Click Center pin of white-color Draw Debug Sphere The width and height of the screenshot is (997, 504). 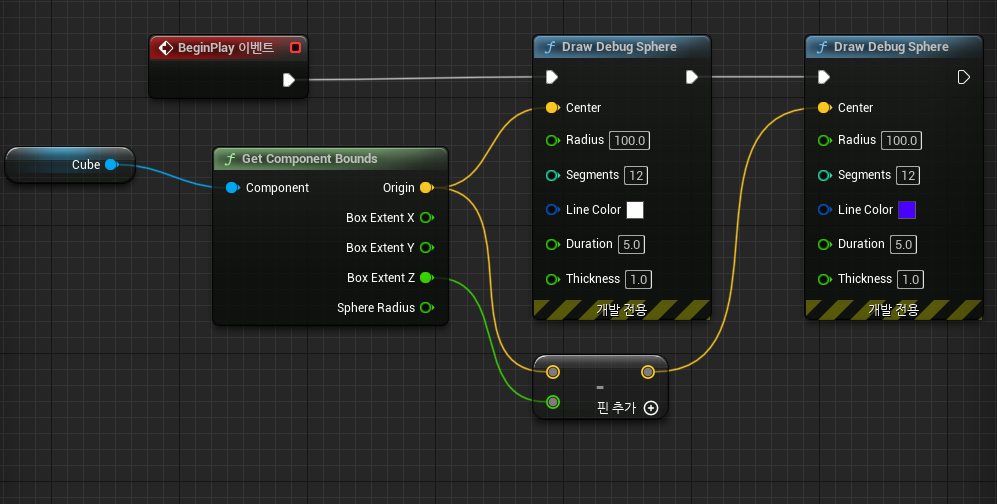pyautogui.click(x=553, y=107)
